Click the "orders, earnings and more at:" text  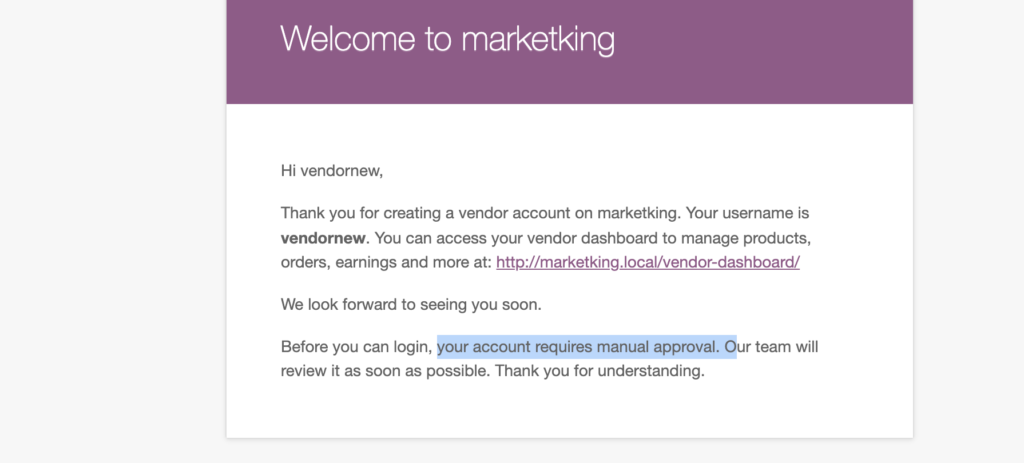[386, 263]
